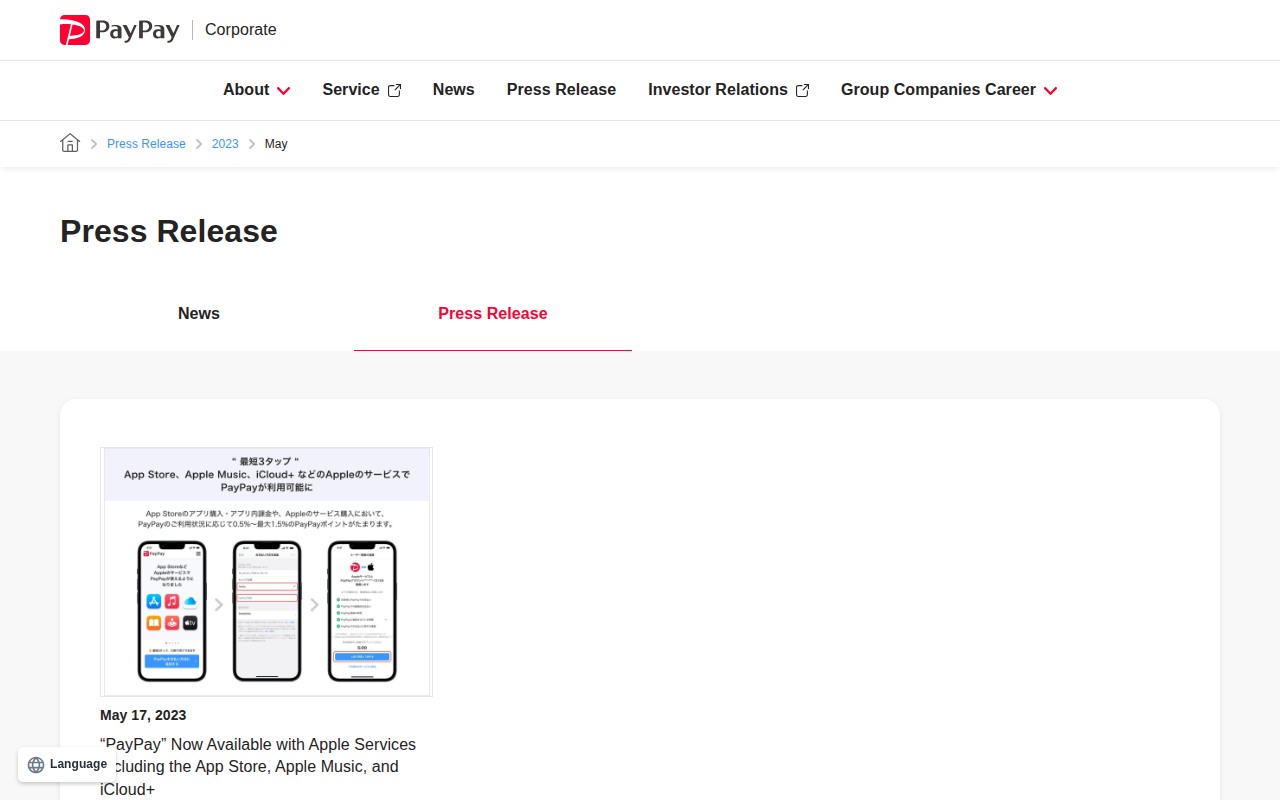Click the globe icon in Language button

click(36, 765)
